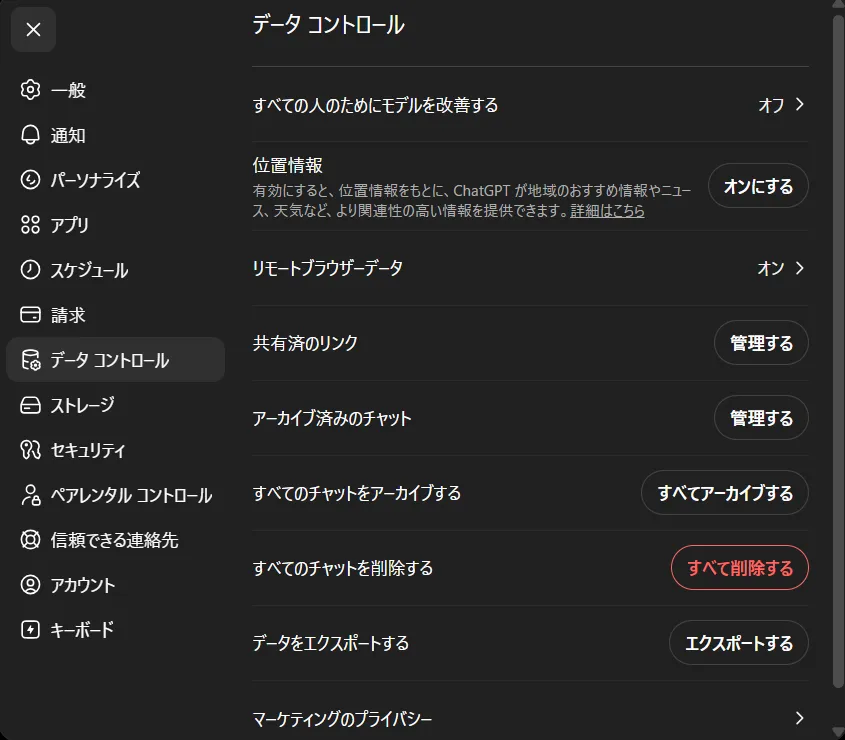This screenshot has height=740, width=845.
Task: Click the データをエクスポートする label
Action: click(x=331, y=642)
